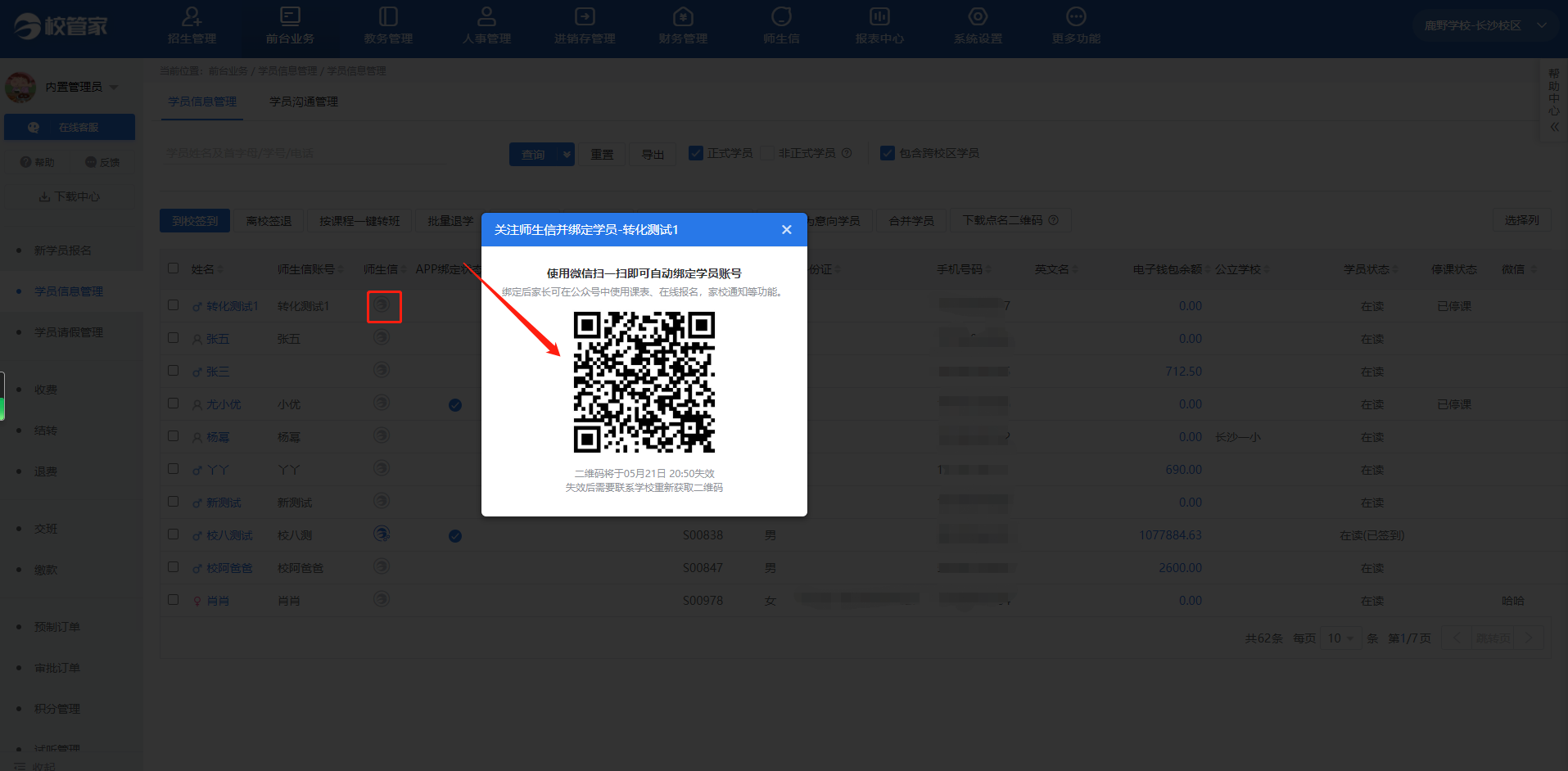Click 师生信 icon in 校阿爸爸 row
The image size is (1568, 771).
(x=382, y=567)
